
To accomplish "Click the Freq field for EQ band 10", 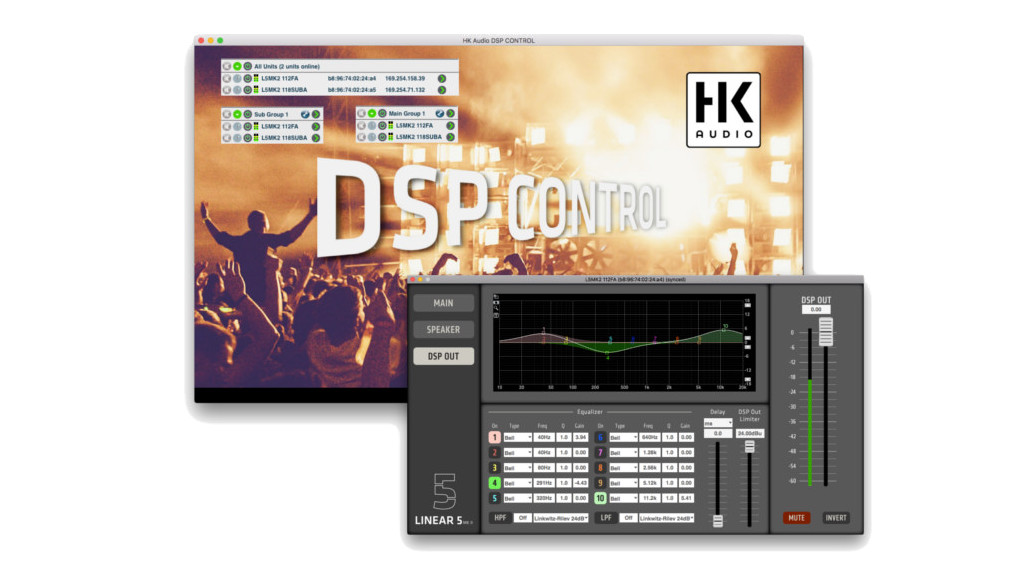I will 649,498.
